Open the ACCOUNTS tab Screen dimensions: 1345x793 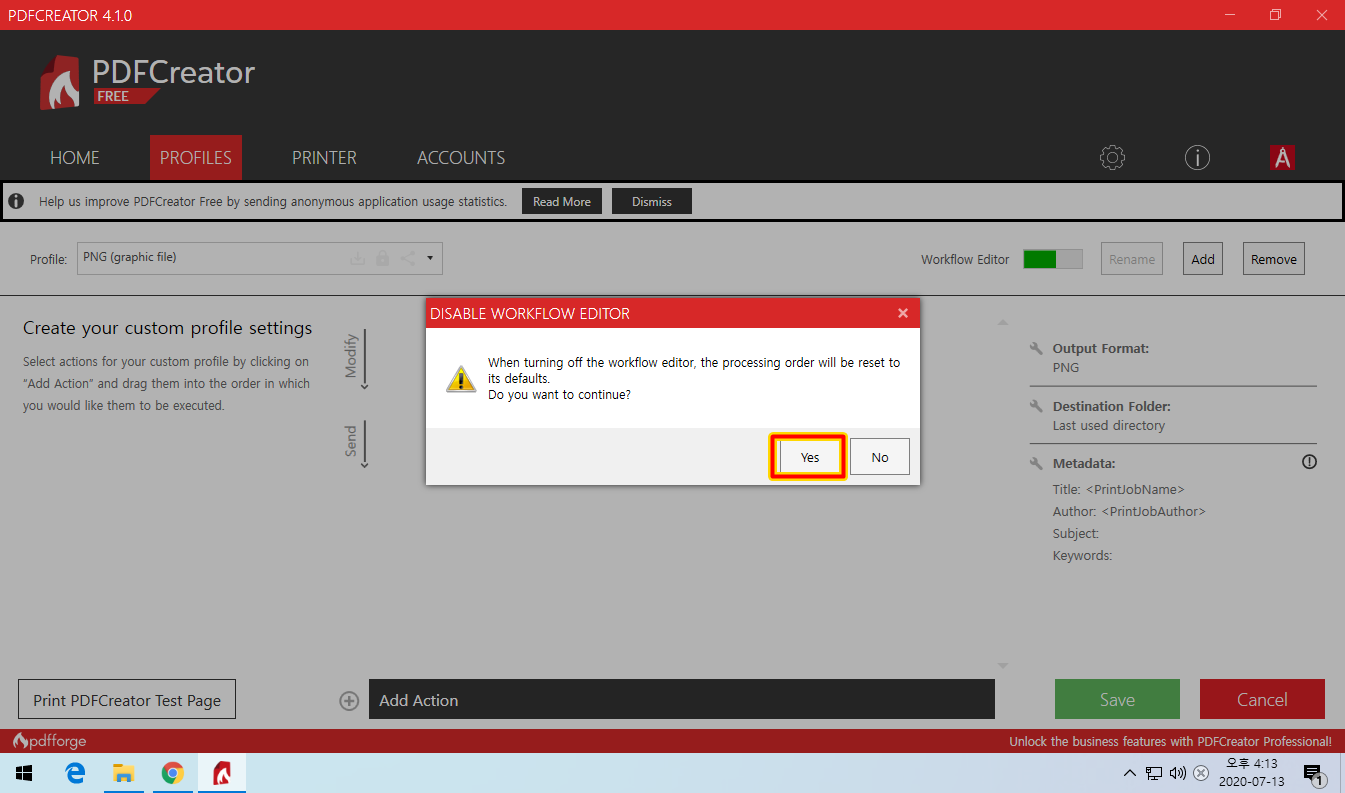pyautogui.click(x=461, y=158)
